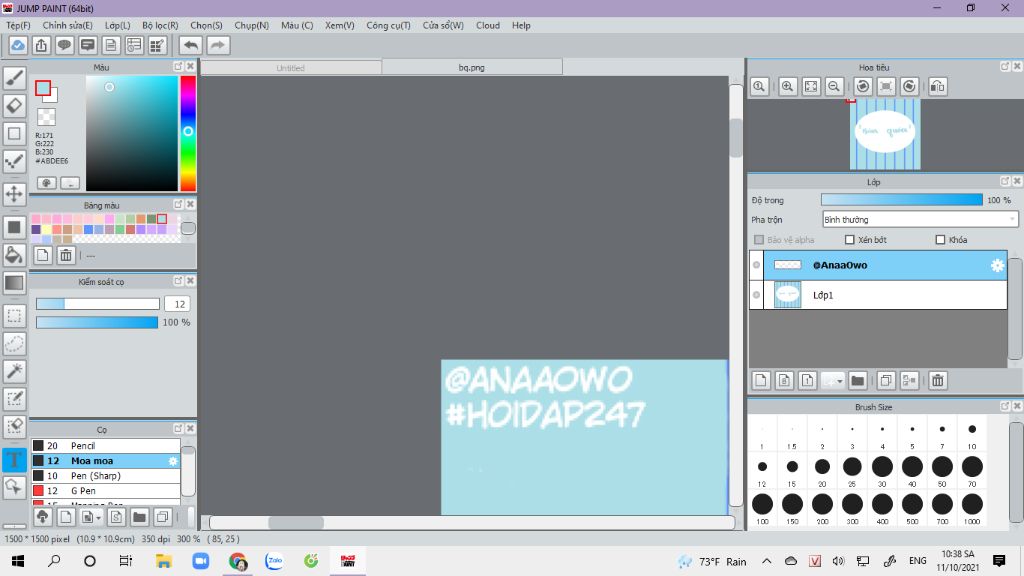Screen dimensions: 1024x576
Task: Select the foreground color swatch
Action: (43, 88)
